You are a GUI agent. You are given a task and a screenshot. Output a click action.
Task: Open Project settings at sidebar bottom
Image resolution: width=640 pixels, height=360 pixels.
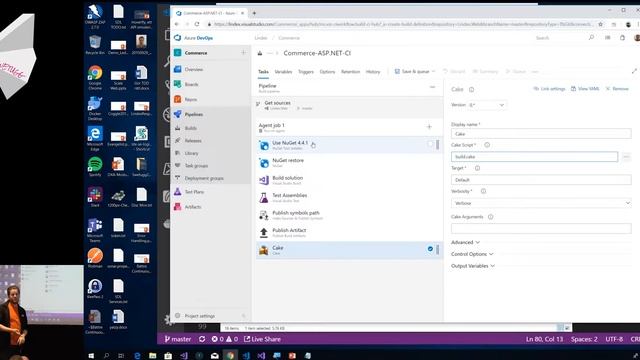[199, 316]
